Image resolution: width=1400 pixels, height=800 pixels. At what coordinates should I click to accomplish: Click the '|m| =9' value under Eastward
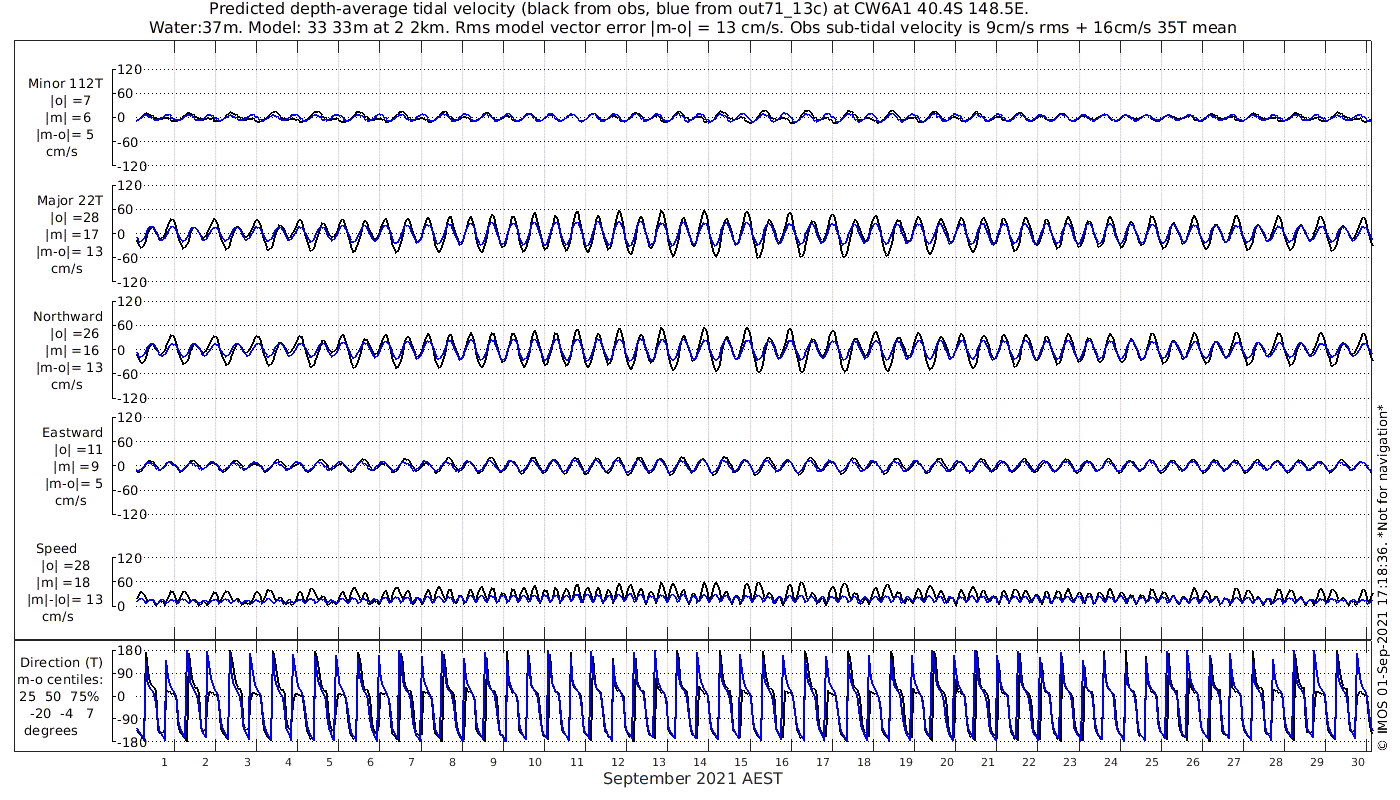point(78,467)
